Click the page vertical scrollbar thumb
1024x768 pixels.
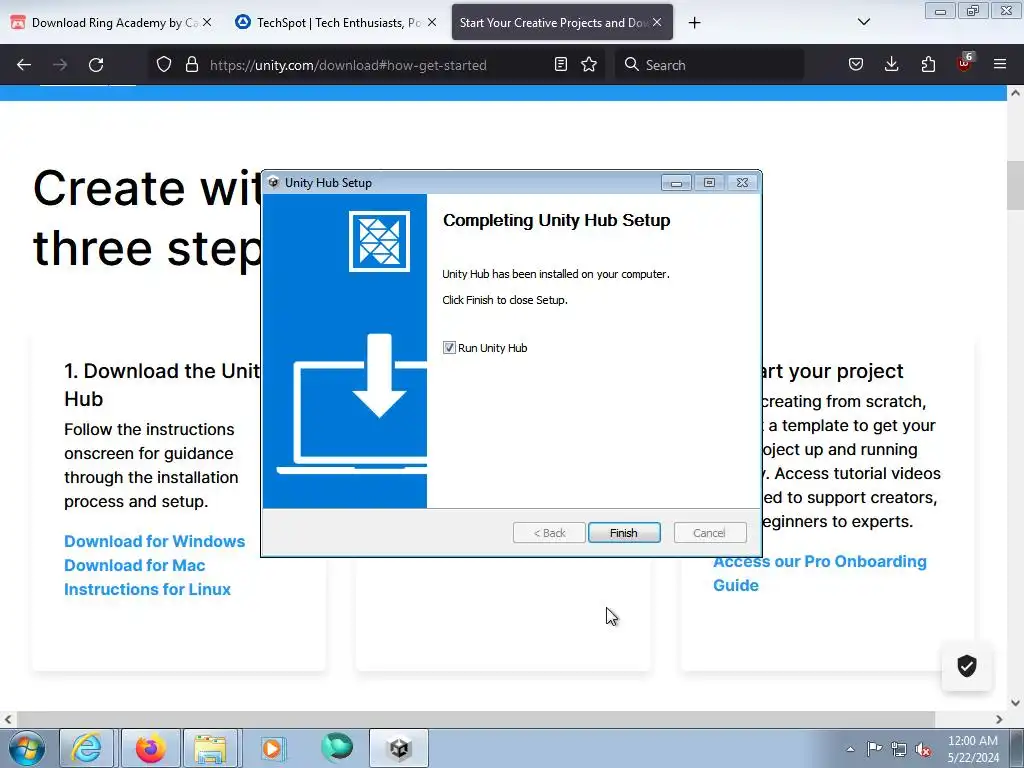1015,185
